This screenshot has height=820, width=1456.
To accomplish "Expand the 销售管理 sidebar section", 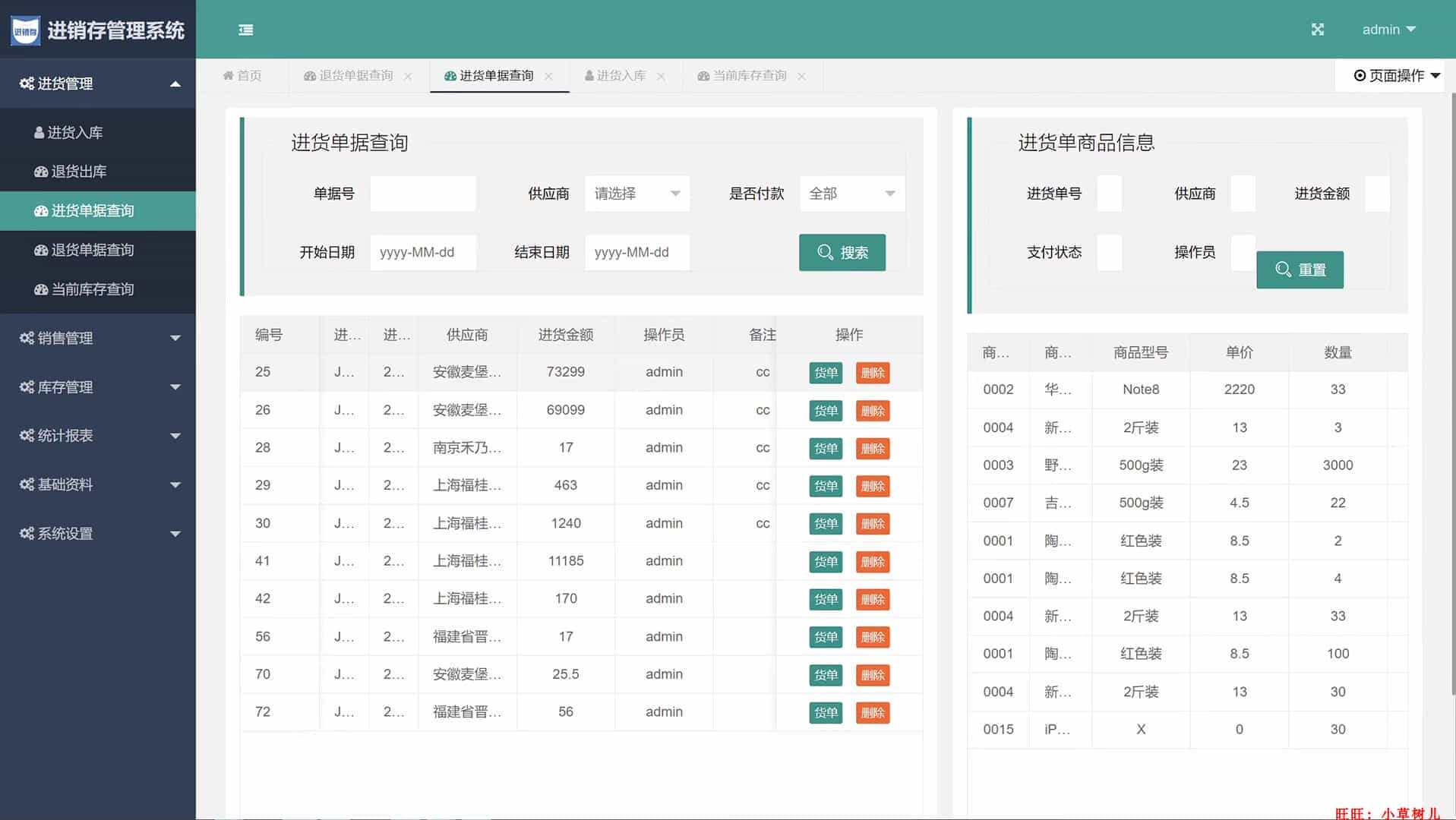I will coord(98,338).
